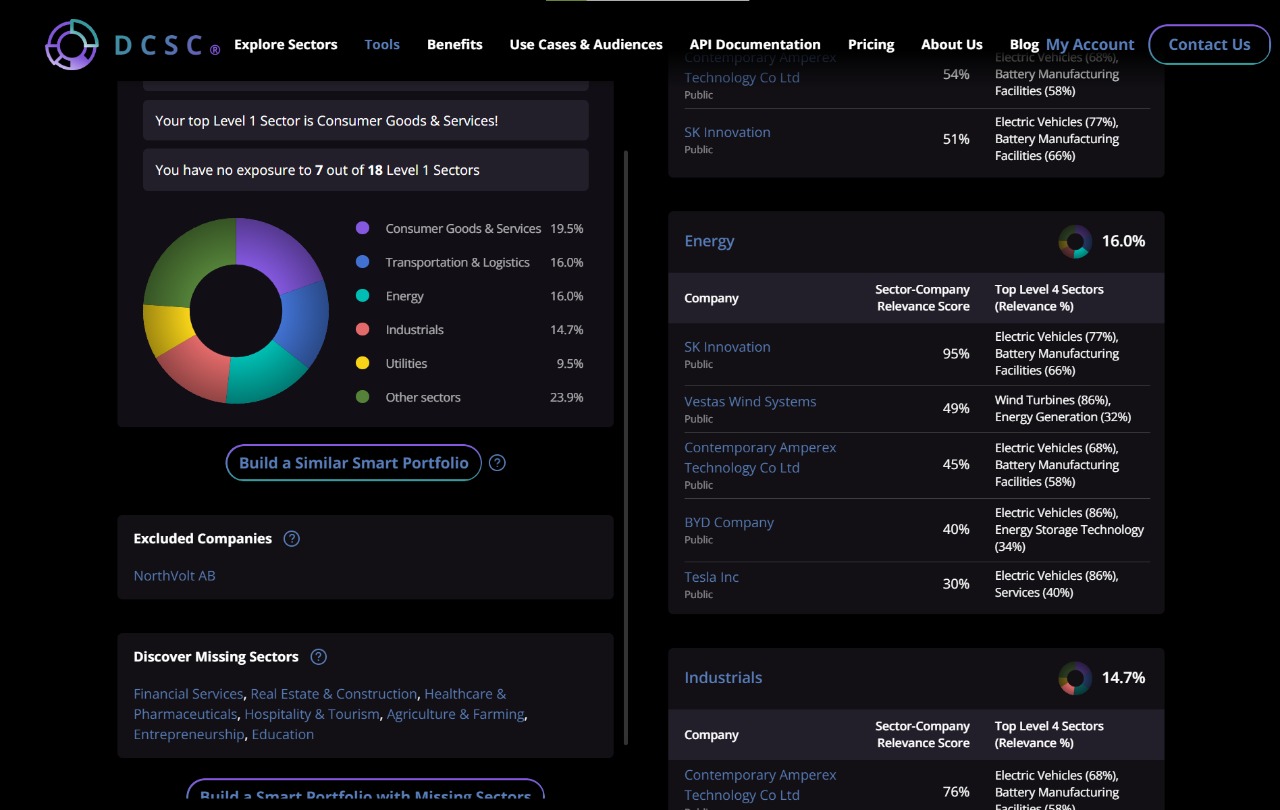Click Build a Similar Smart Portfolio button
The width and height of the screenshot is (1280, 810).
[x=354, y=463]
